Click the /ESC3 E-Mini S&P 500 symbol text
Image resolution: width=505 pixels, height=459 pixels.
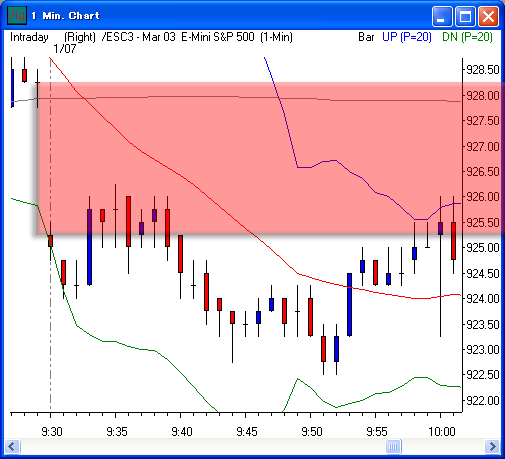pos(197,37)
